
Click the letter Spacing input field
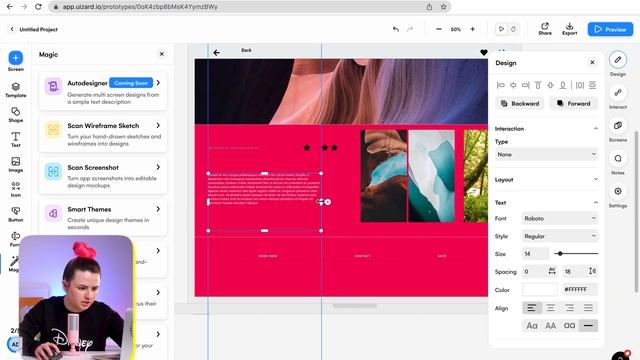click(x=533, y=271)
